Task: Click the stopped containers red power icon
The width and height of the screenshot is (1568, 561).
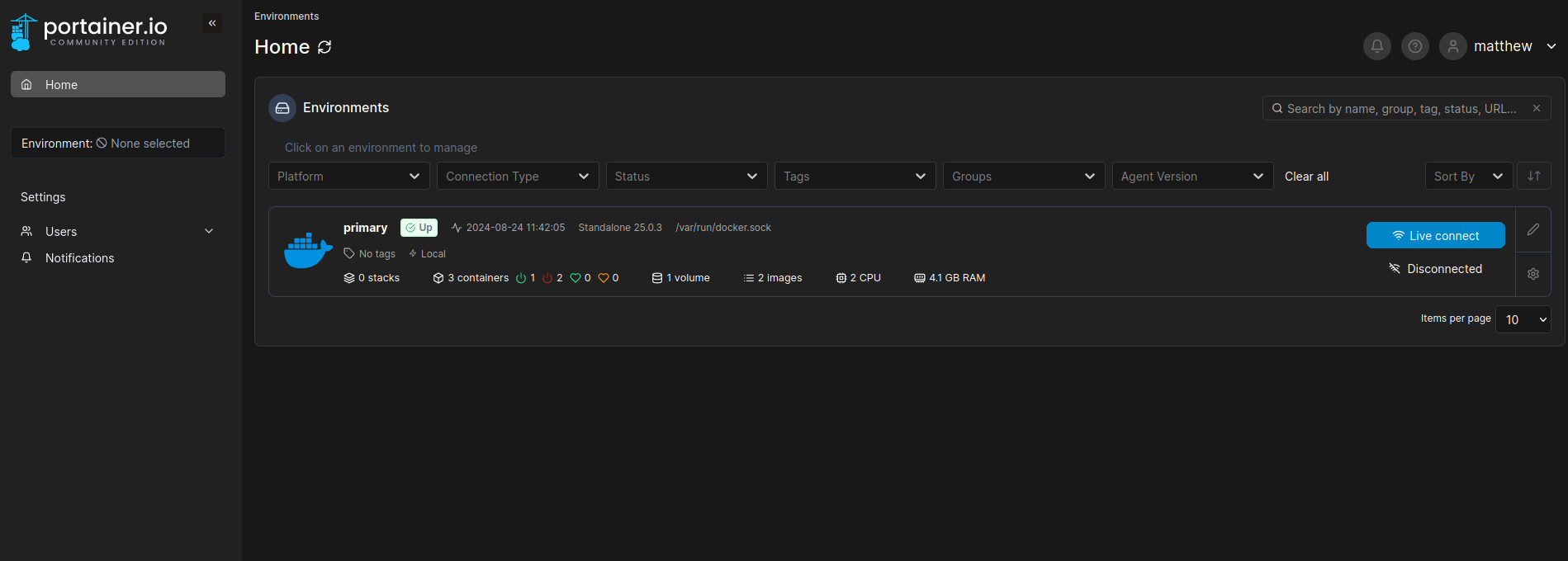Action: (x=547, y=278)
